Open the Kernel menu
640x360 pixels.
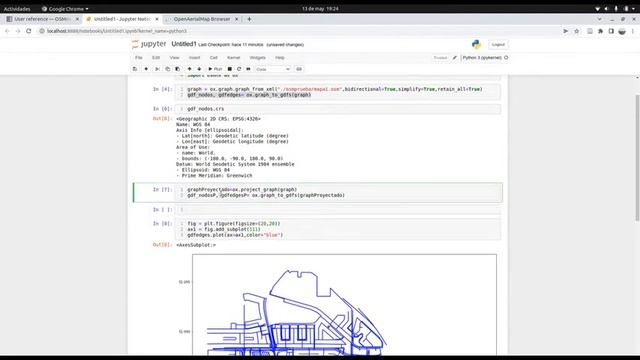[233, 58]
